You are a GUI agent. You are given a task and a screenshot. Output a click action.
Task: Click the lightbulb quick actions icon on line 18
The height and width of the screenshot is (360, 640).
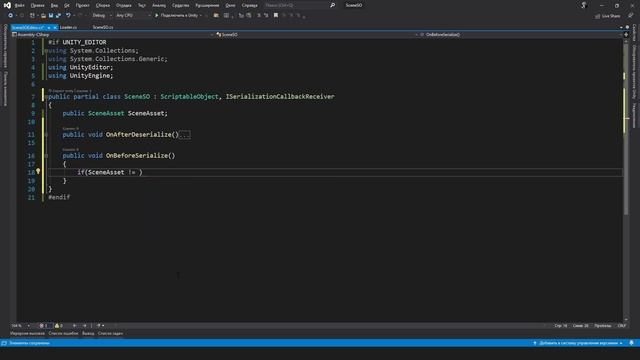point(38,172)
